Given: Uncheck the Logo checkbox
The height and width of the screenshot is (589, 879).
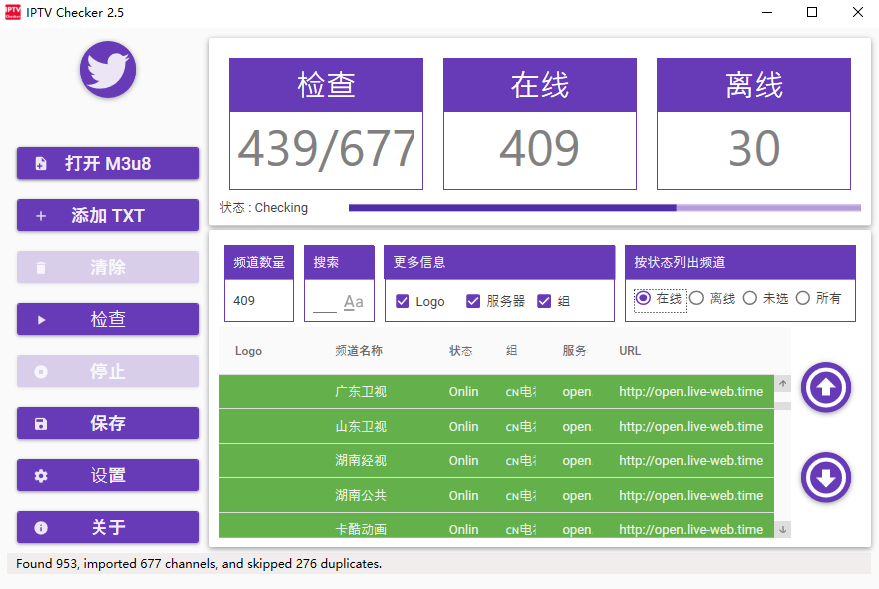Looking at the screenshot, I should point(403,302).
